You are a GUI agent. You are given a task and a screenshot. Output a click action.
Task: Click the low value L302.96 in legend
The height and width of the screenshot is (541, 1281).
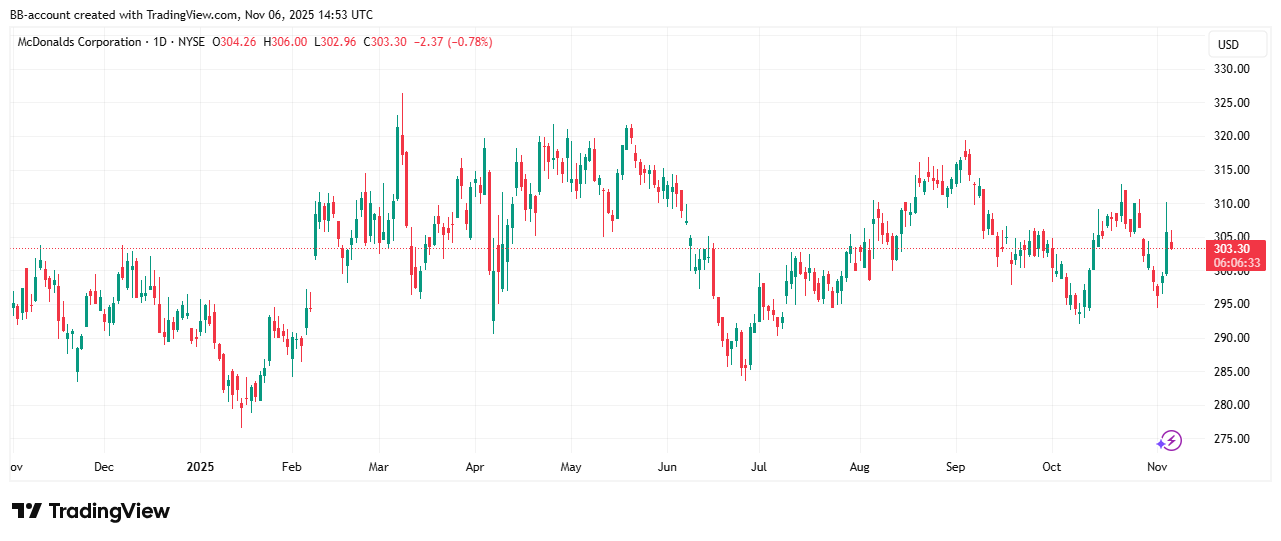[x=335, y=42]
